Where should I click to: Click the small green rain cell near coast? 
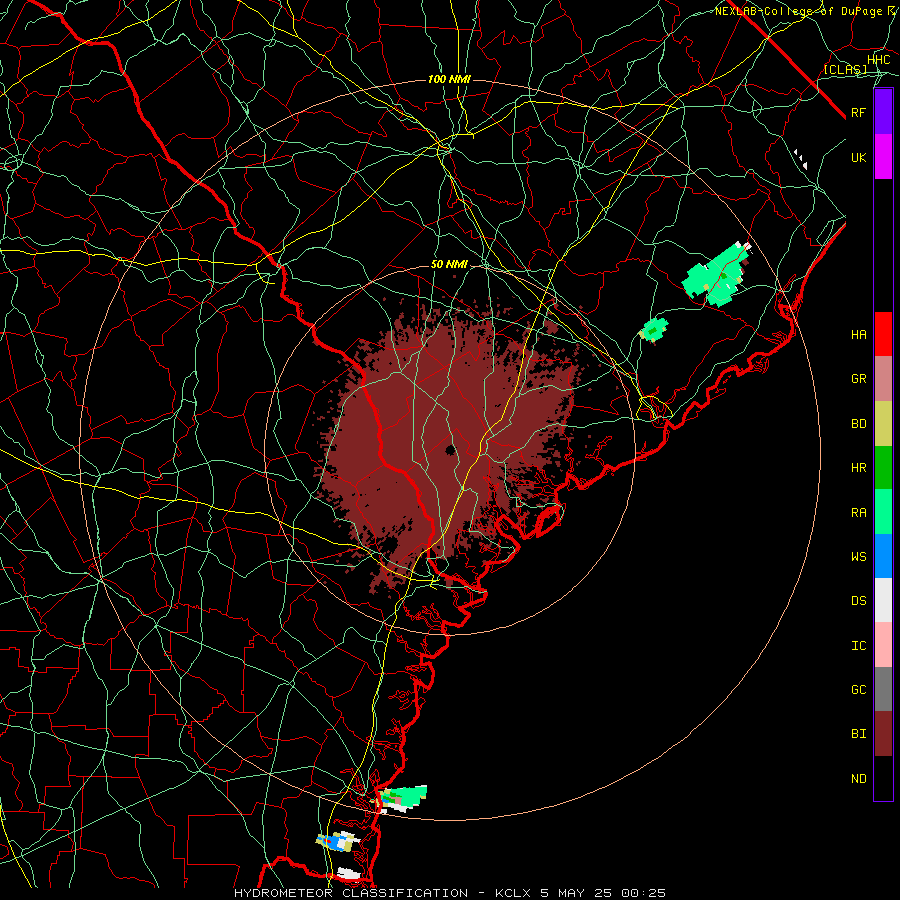pyautogui.click(x=654, y=330)
